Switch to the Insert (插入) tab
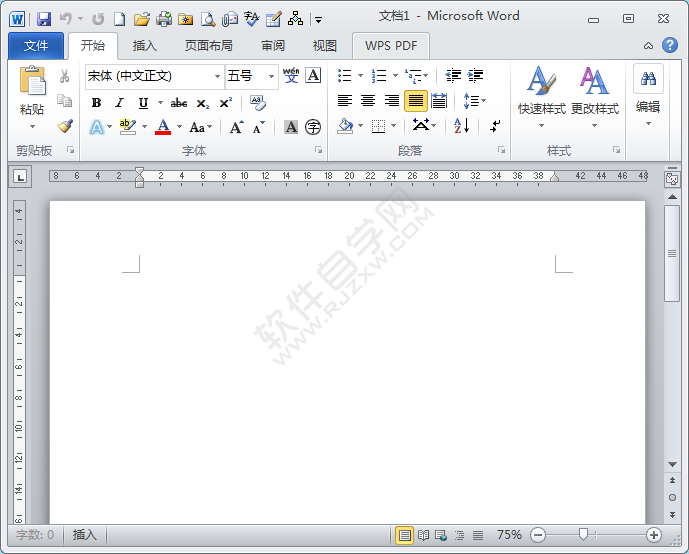This screenshot has height=554, width=689. click(x=145, y=45)
